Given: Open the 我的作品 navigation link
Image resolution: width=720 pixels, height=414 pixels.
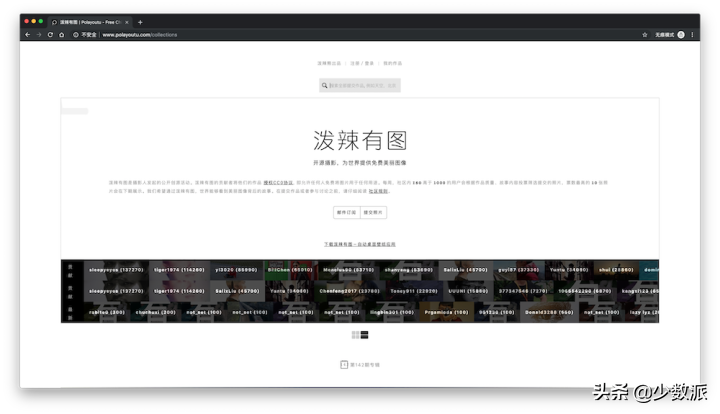Looking at the screenshot, I should point(393,63).
